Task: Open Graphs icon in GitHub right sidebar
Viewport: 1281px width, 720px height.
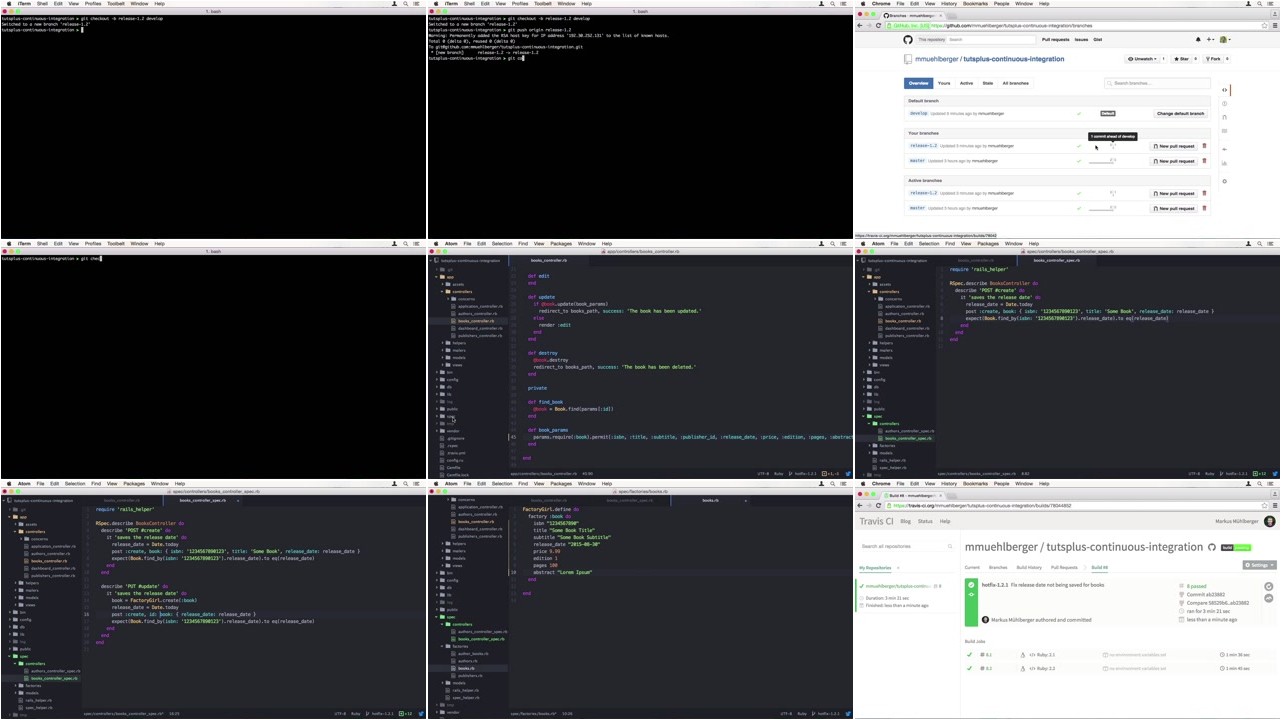Action: coord(1224,163)
